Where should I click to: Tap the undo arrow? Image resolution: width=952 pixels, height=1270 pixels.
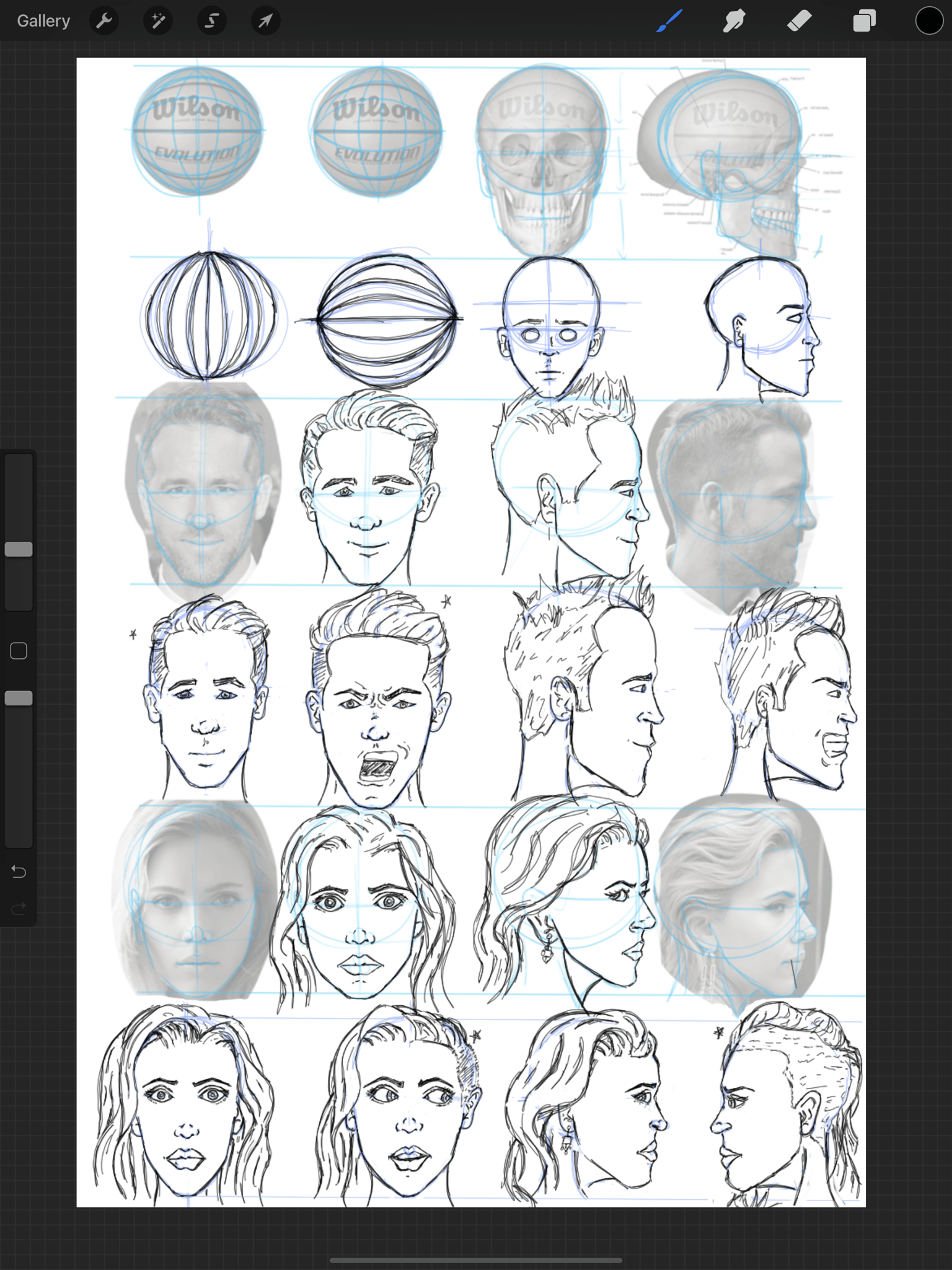tap(19, 871)
